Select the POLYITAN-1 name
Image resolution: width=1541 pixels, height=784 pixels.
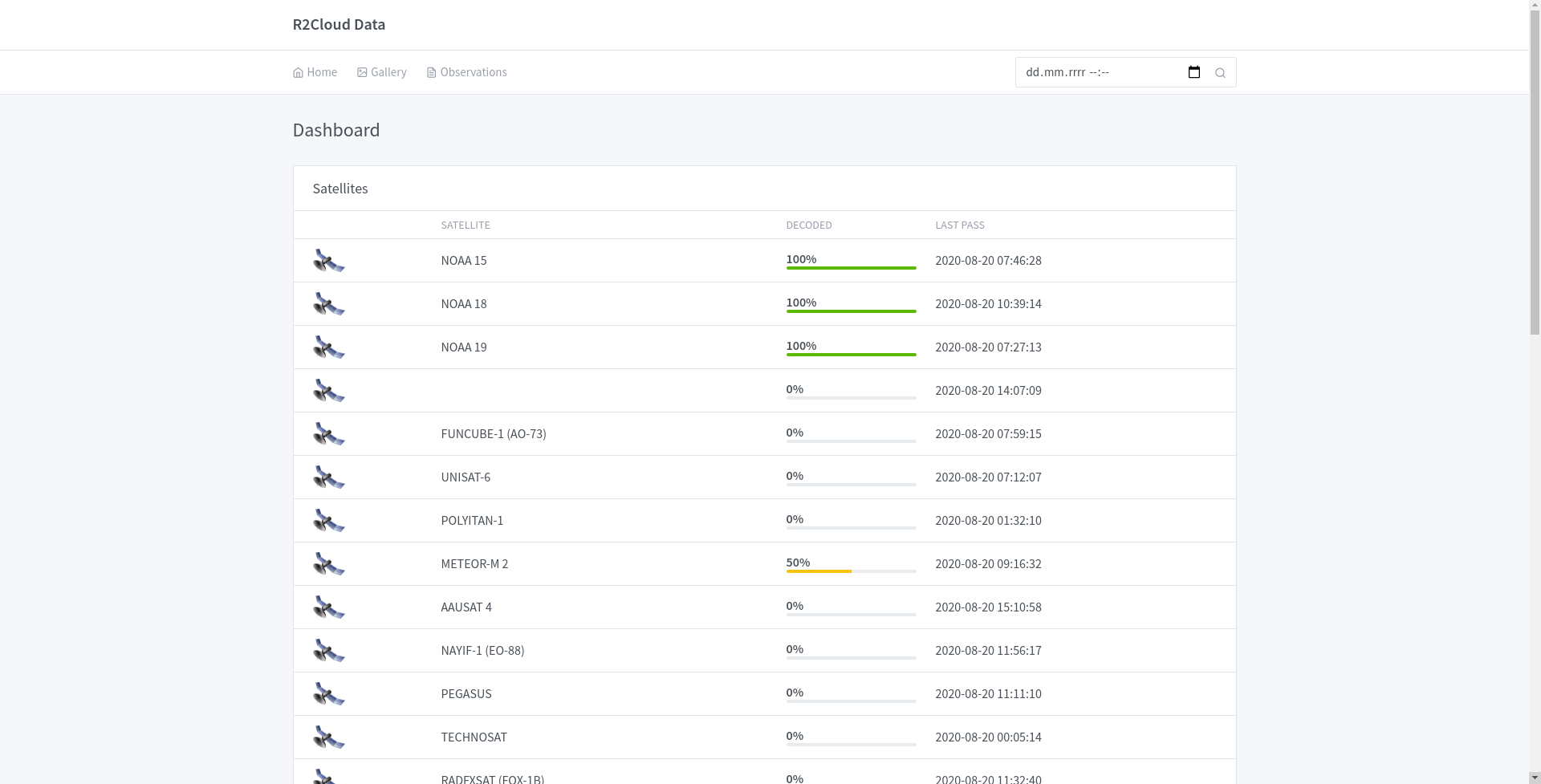pos(472,521)
